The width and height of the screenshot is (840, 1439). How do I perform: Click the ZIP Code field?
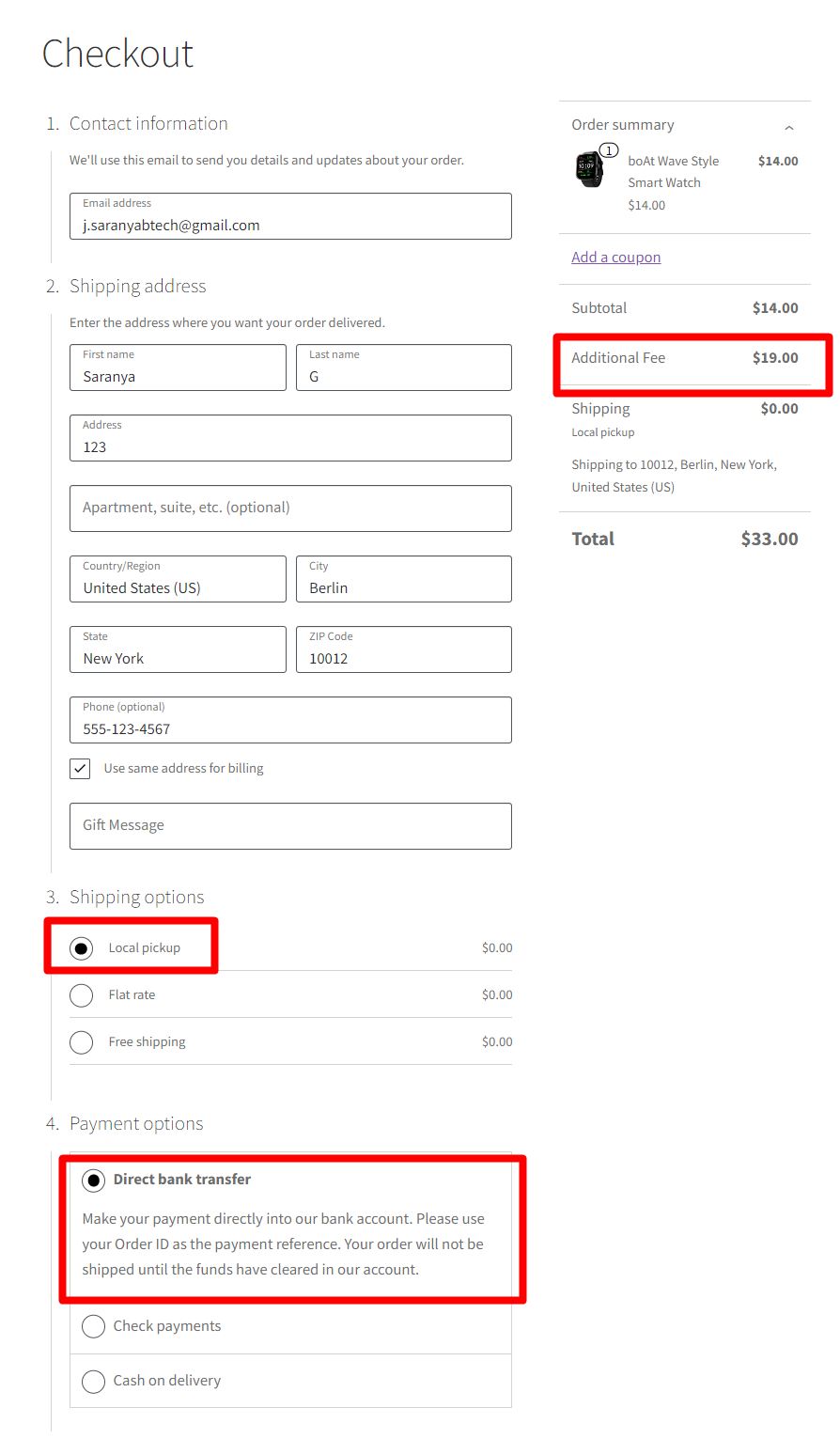[404, 649]
